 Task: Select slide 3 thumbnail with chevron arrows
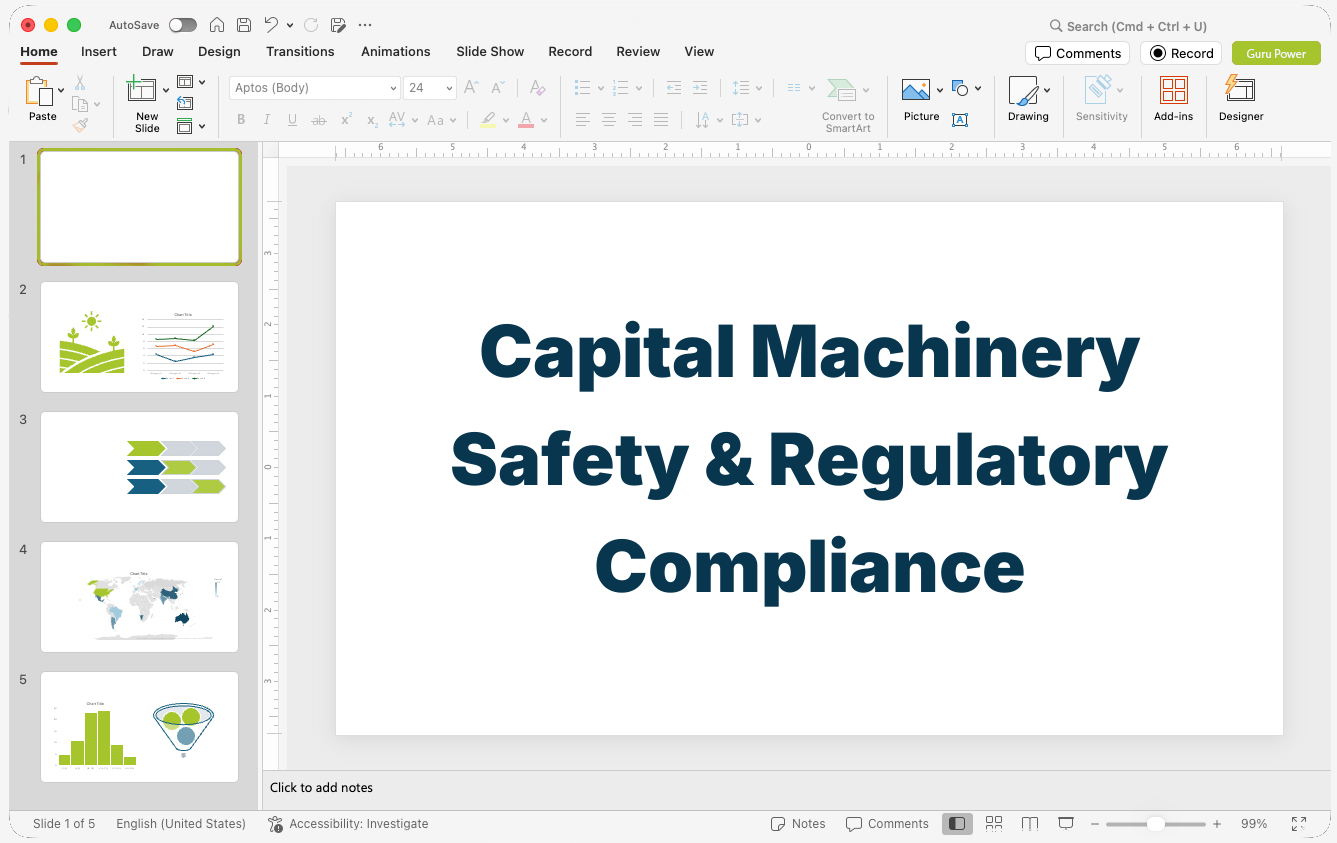pyautogui.click(x=139, y=467)
